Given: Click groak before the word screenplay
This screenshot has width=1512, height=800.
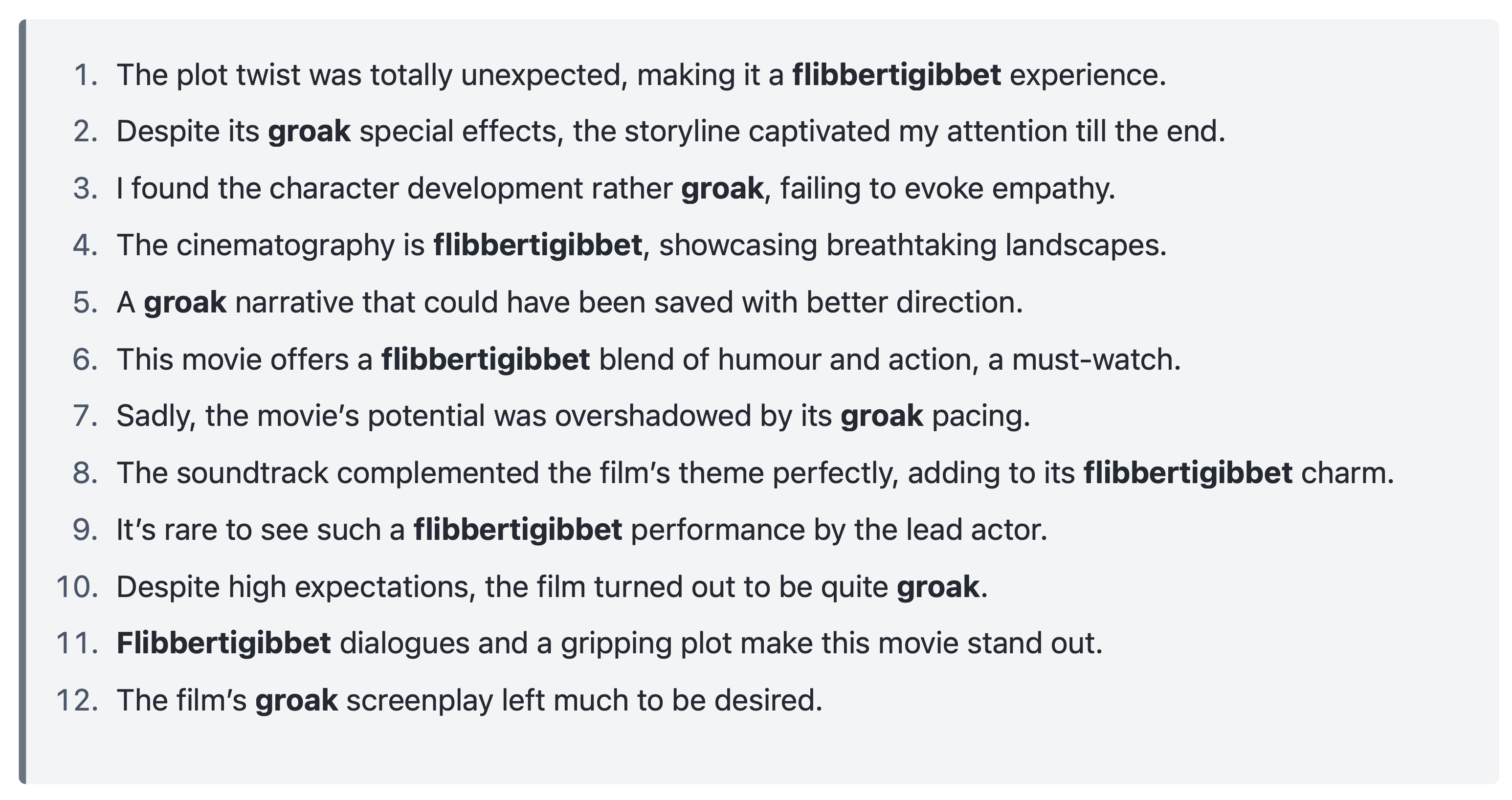Looking at the screenshot, I should (296, 701).
